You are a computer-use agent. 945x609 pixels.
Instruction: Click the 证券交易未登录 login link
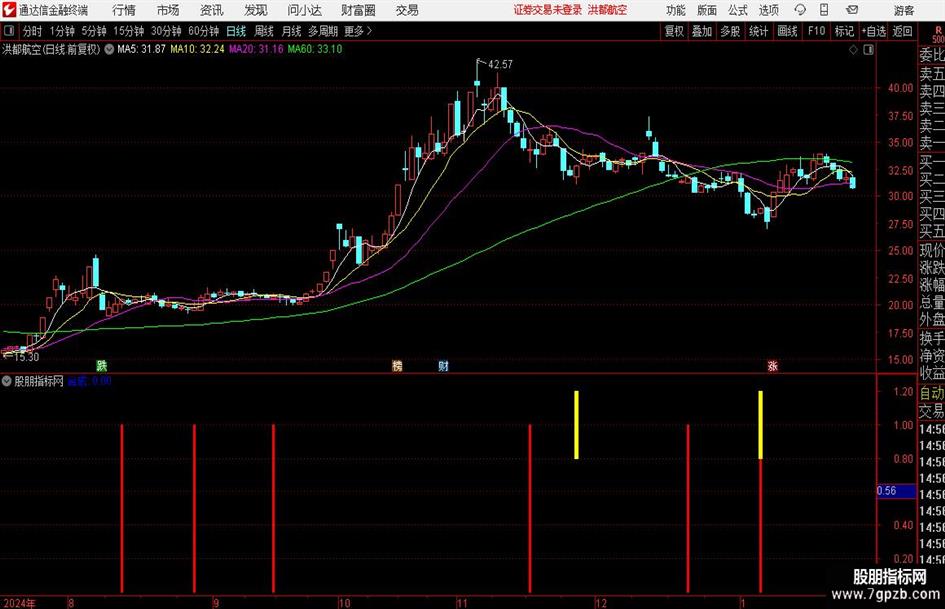pyautogui.click(x=548, y=10)
